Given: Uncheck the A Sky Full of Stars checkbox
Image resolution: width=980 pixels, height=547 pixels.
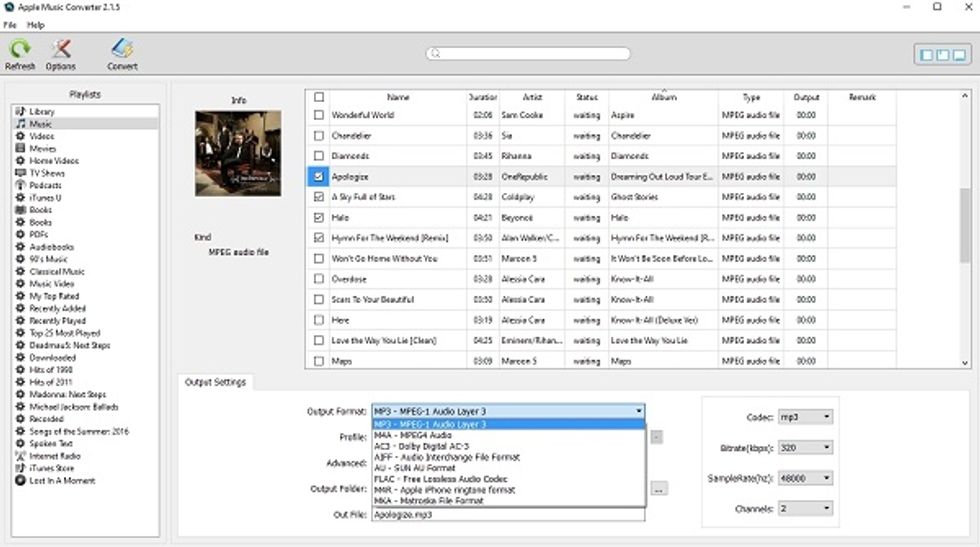Looking at the screenshot, I should click(319, 197).
